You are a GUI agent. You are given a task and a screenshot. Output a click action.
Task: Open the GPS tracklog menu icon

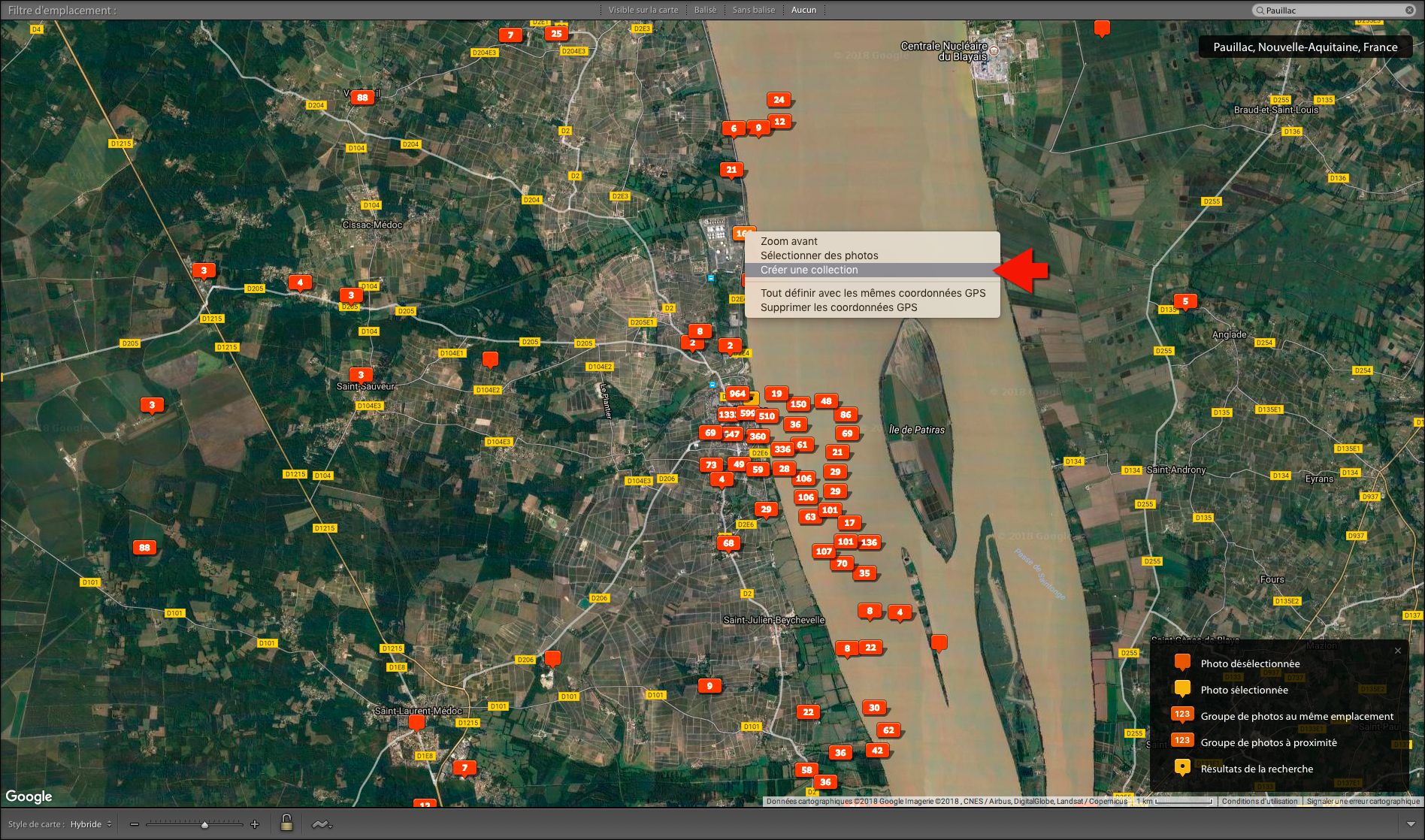coord(322,824)
